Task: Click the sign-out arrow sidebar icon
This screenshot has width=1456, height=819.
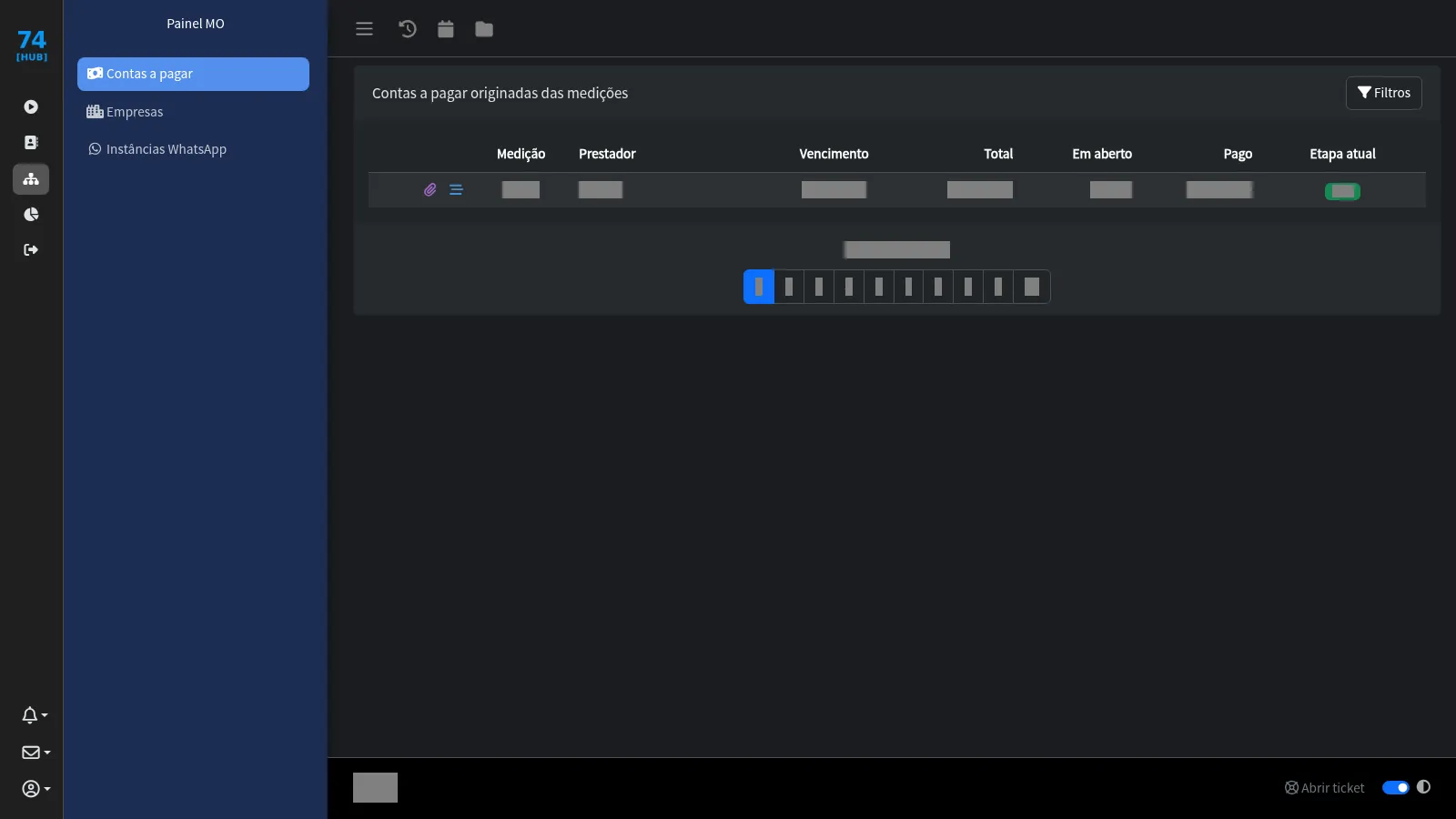Action: pyautogui.click(x=31, y=250)
